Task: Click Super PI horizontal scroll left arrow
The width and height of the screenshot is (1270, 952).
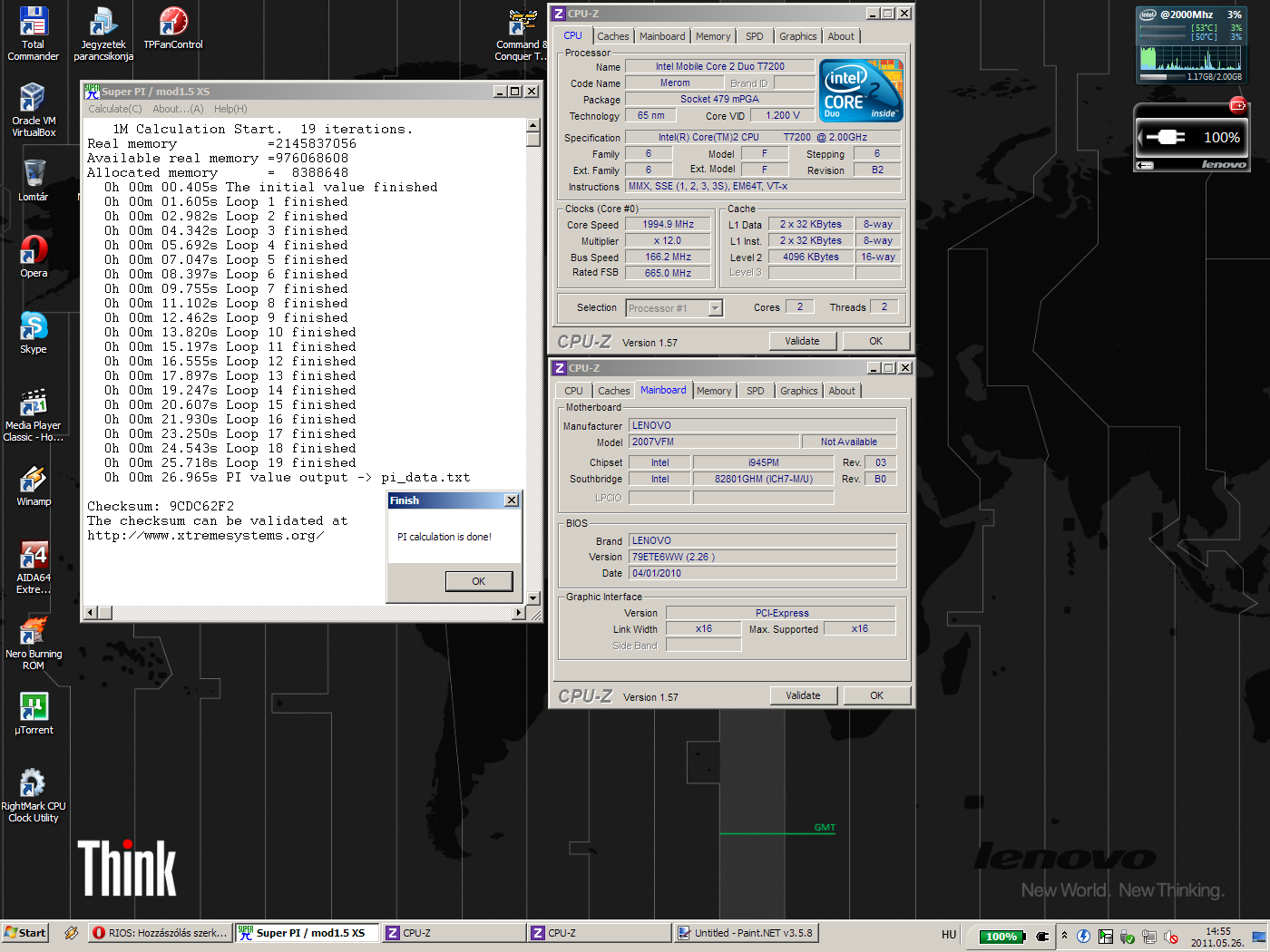Action: click(x=90, y=613)
